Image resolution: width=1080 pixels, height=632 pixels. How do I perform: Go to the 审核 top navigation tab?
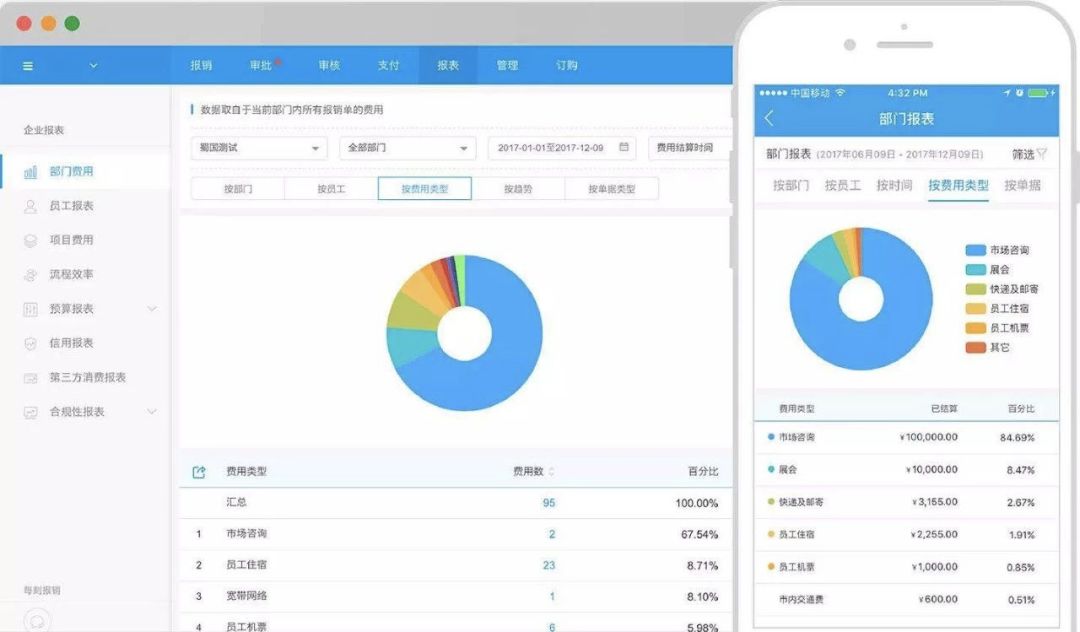(x=329, y=65)
